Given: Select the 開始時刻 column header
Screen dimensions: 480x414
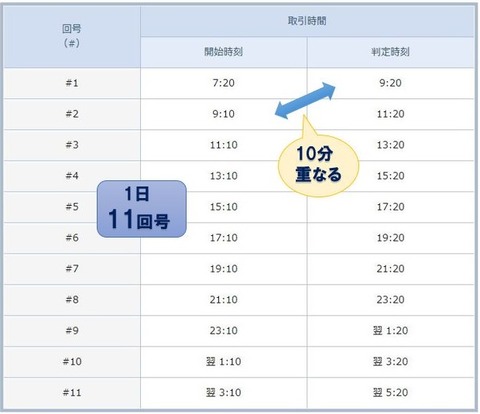Looking at the screenshot, I should pos(224,52).
